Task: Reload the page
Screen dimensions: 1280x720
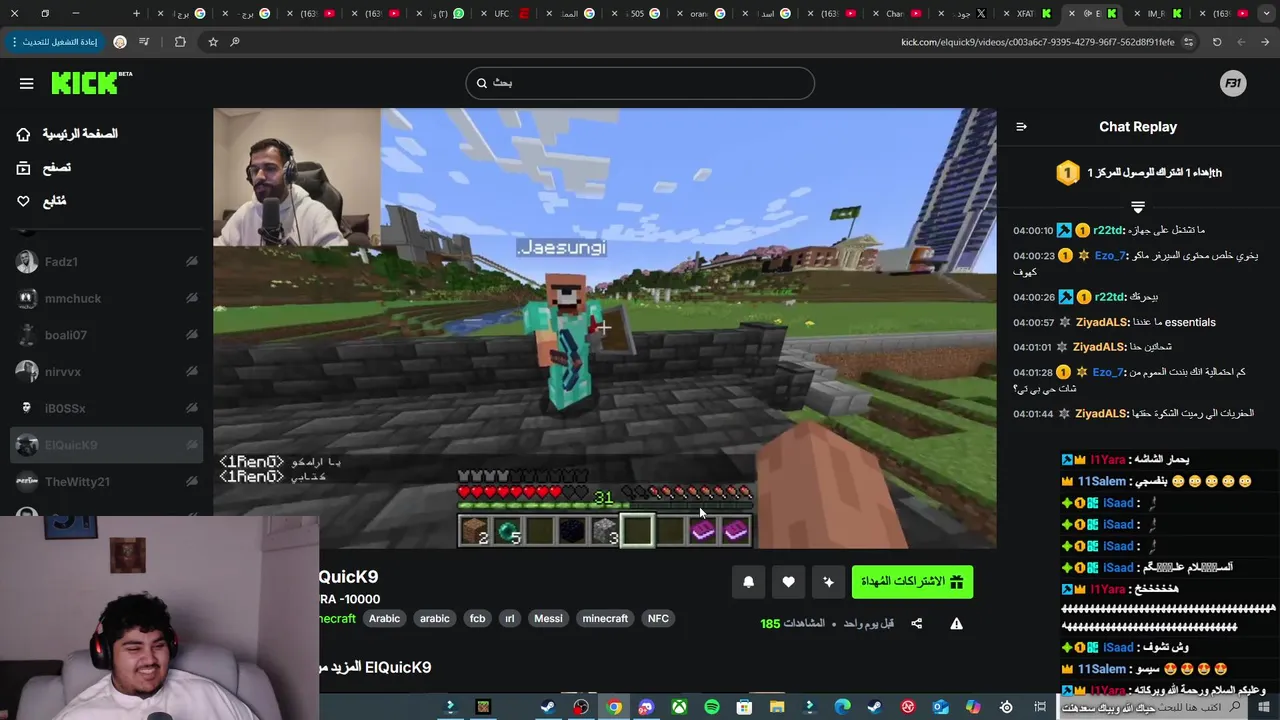Action: coord(1217,42)
